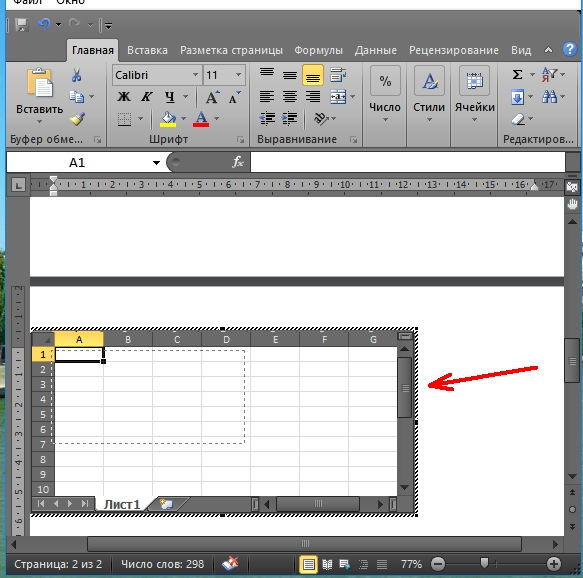Image resolution: width=583 pixels, height=578 pixels.
Task: Click the zoom out minus button
Action: 438,564
